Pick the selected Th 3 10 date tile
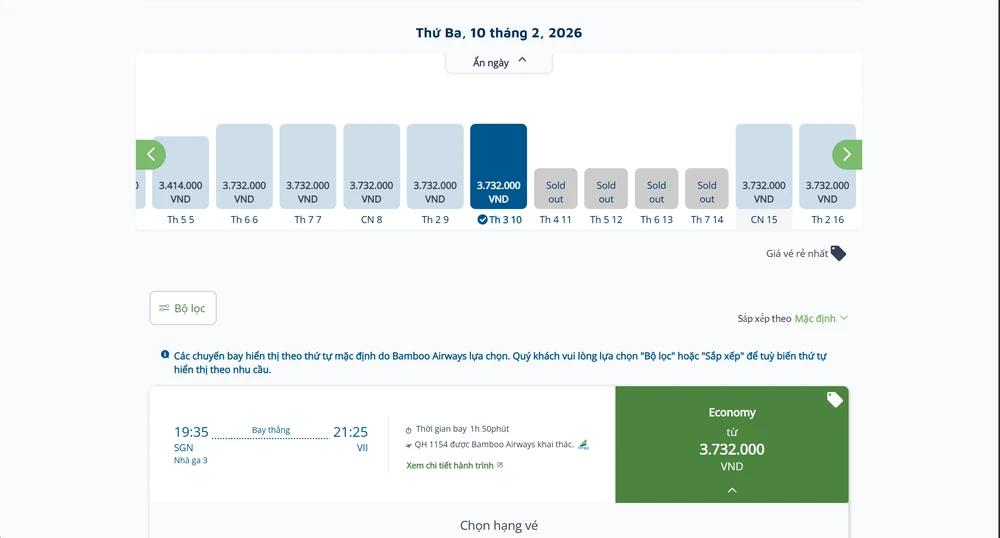 coord(498,166)
